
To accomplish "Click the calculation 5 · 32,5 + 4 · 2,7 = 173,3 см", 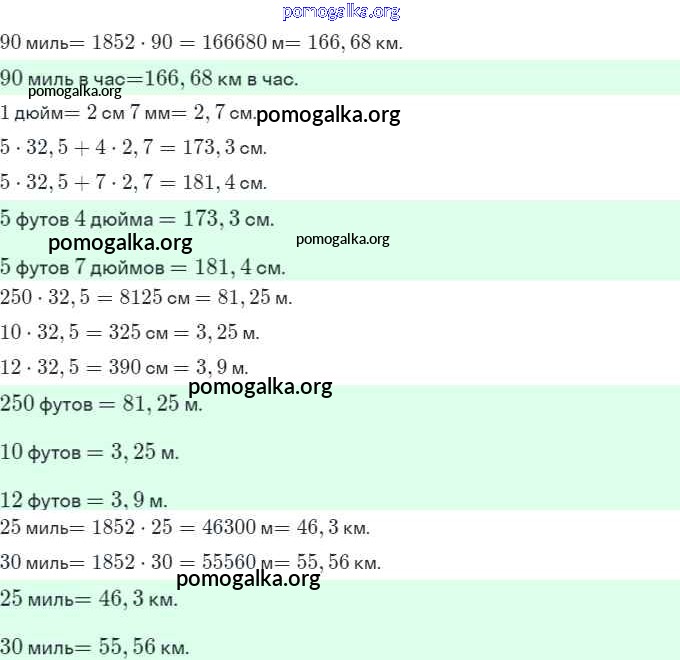I will (134, 148).
